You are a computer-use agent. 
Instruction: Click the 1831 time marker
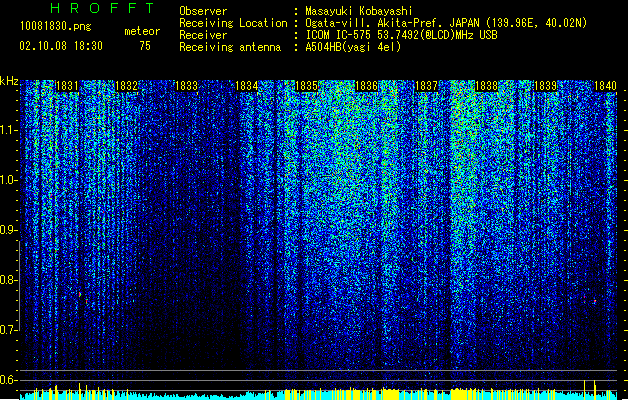click(67, 86)
